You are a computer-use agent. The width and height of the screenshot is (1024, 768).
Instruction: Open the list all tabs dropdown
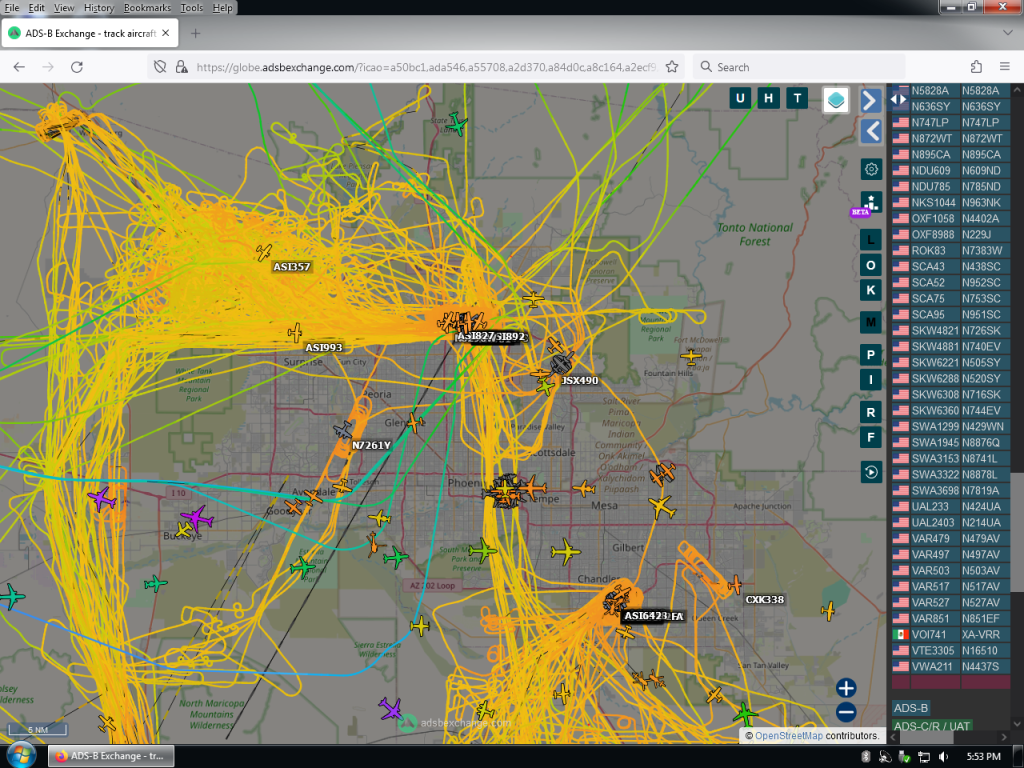pyautogui.click(x=1007, y=33)
